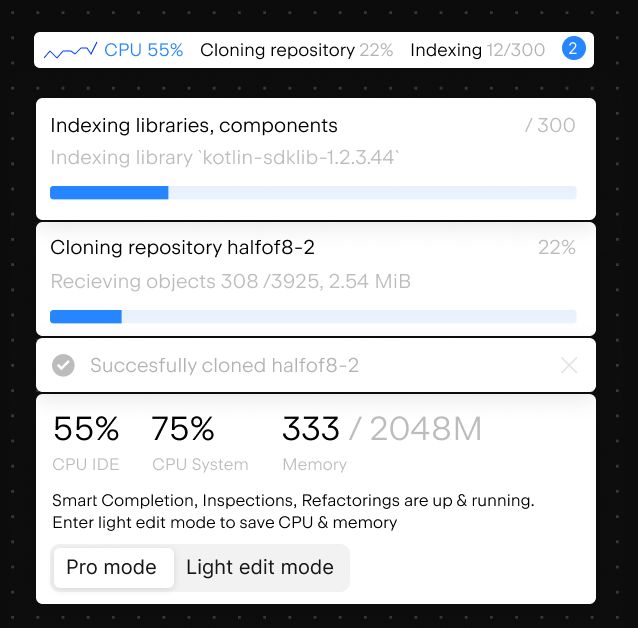Click the 75% CPU System reading
Screen dimensions: 638x628
tap(200, 442)
